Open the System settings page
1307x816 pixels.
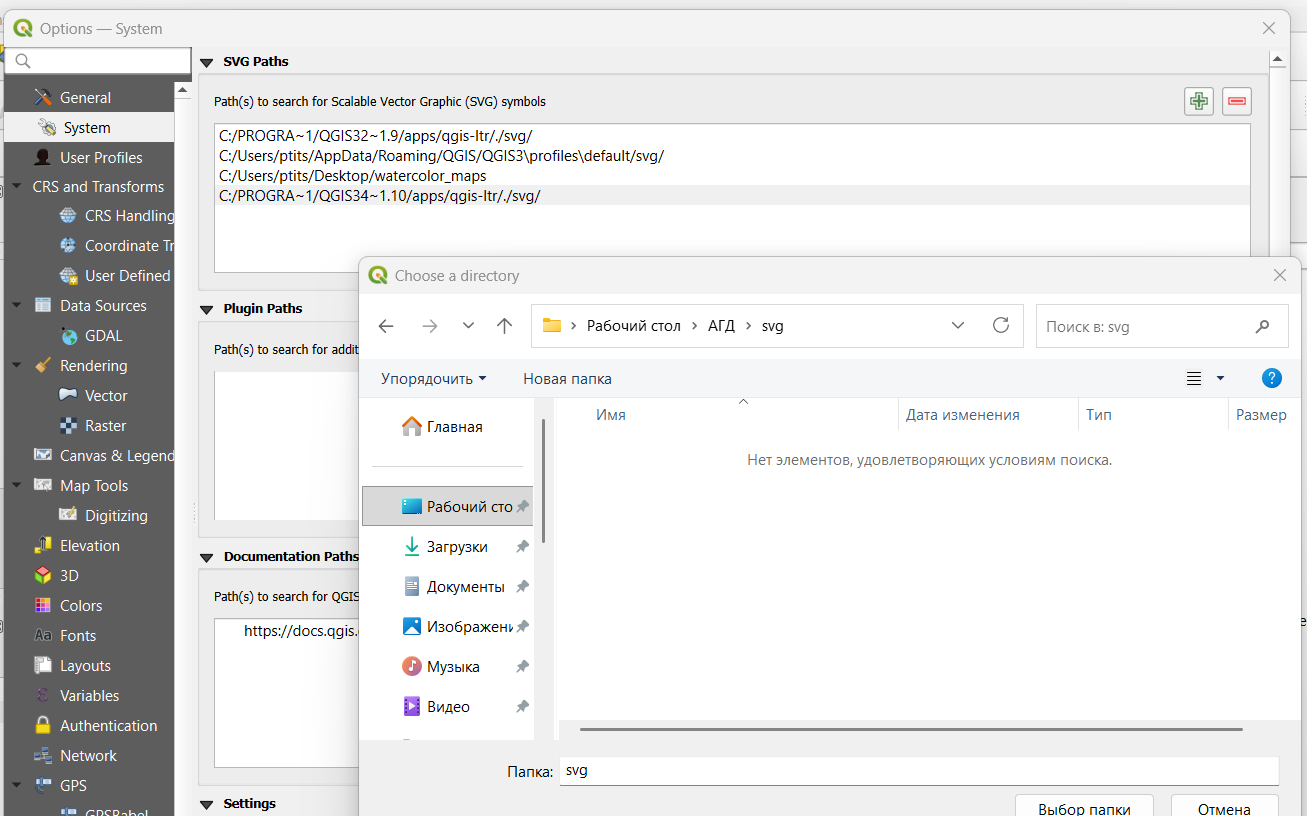(x=88, y=127)
